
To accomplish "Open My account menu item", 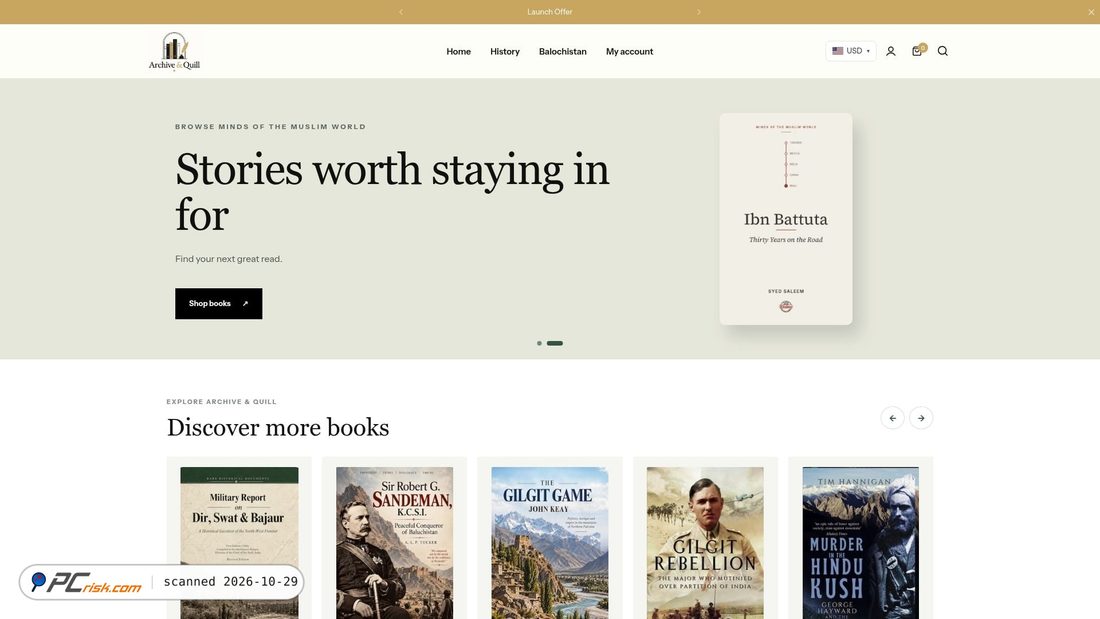I will [629, 51].
